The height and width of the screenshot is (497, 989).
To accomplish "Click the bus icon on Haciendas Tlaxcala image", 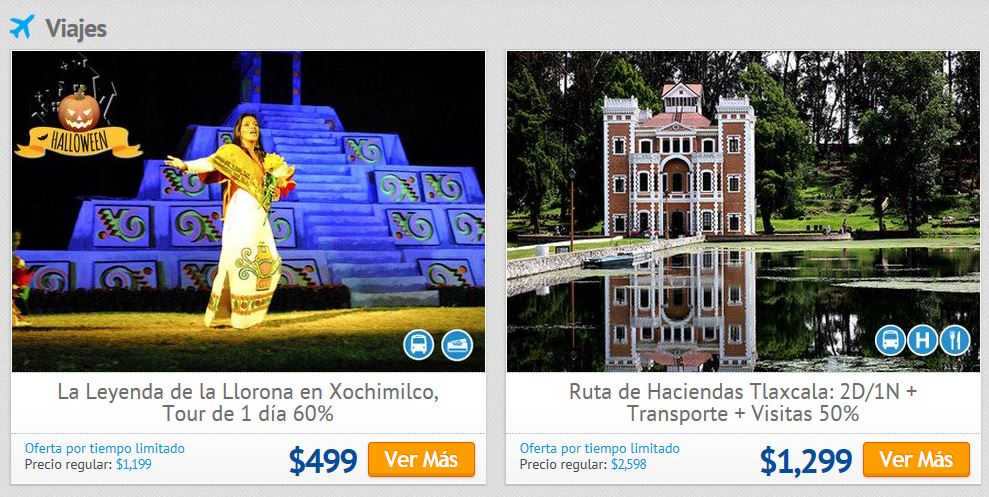I will [x=891, y=341].
